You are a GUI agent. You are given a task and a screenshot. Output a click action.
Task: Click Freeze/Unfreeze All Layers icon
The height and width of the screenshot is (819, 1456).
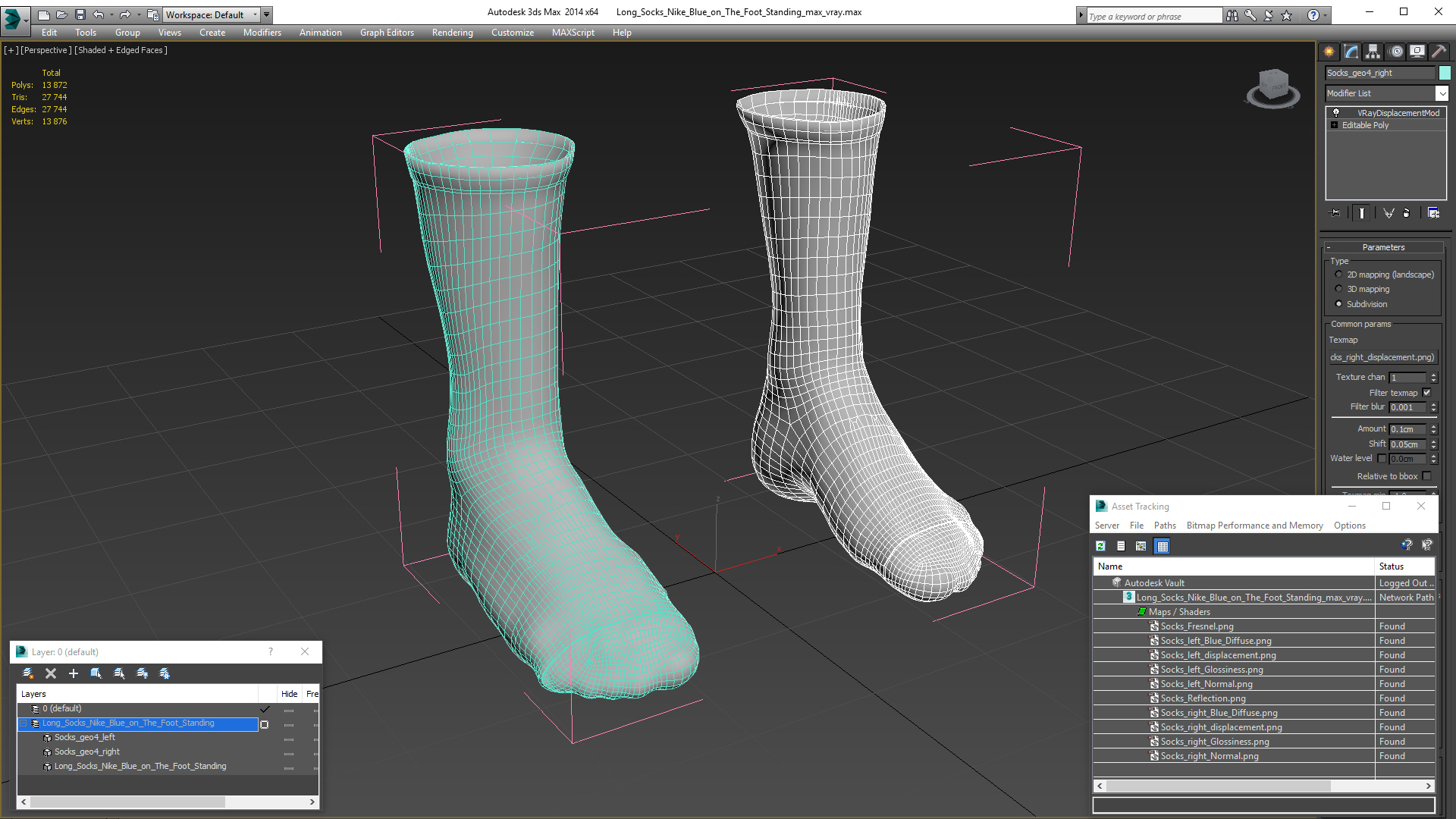coord(165,673)
